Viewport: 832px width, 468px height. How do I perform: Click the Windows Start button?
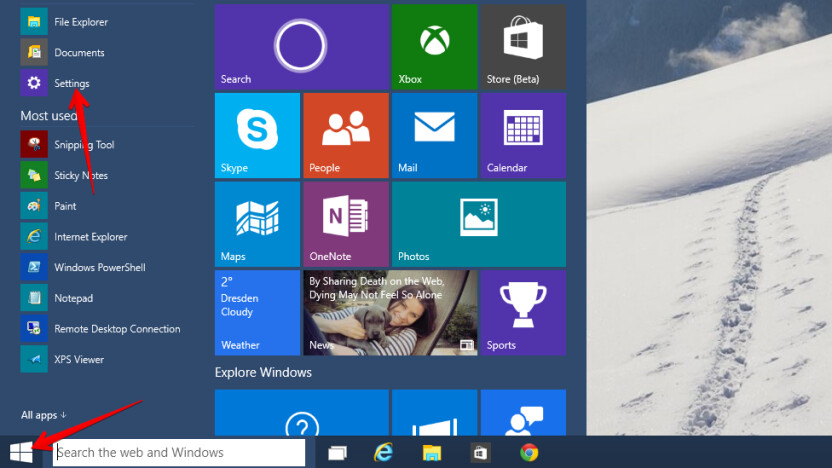[x=21, y=452]
